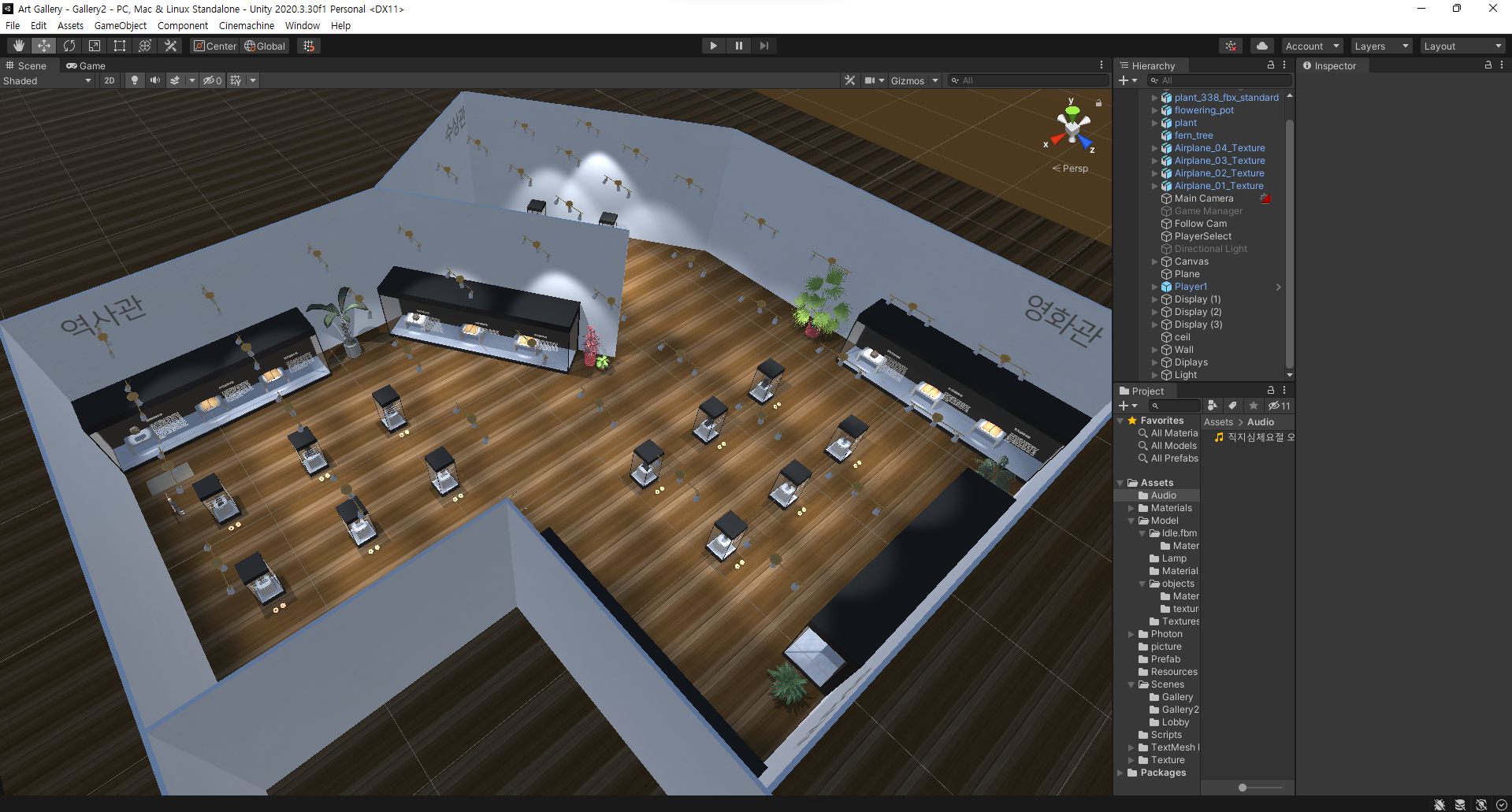Image resolution: width=1512 pixels, height=812 pixels.
Task: Open saved searches star in Project
Action: 1253,406
